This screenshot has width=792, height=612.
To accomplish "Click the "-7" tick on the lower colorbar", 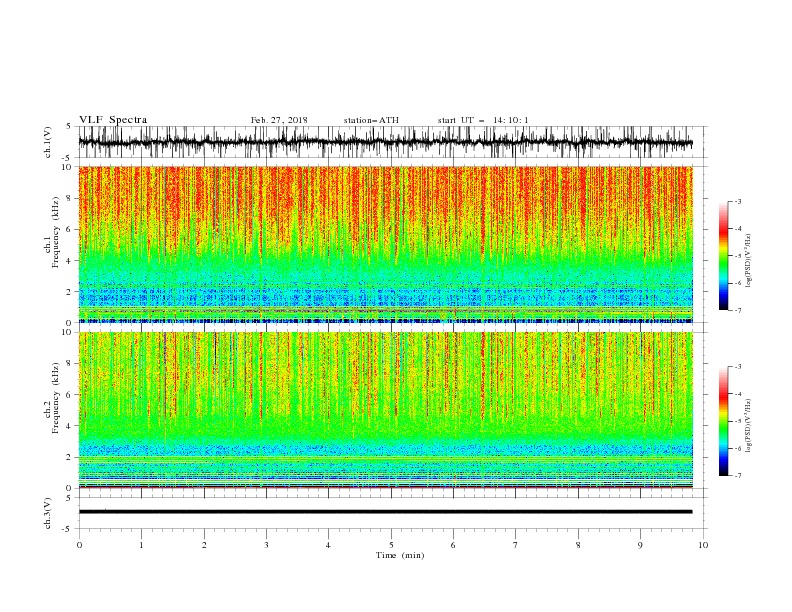I will click(x=737, y=476).
